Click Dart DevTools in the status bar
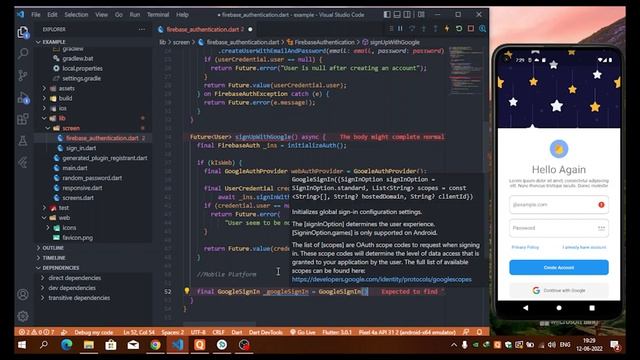The image size is (640, 360). pyautogui.click(x=266, y=332)
